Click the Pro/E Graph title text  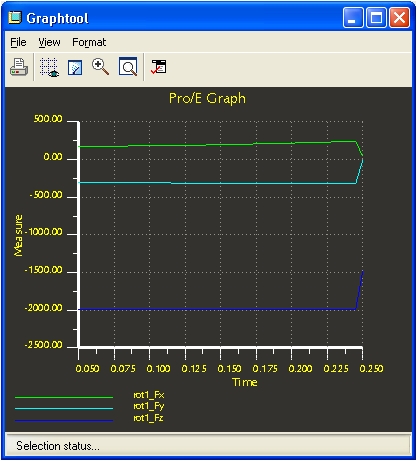(207, 99)
